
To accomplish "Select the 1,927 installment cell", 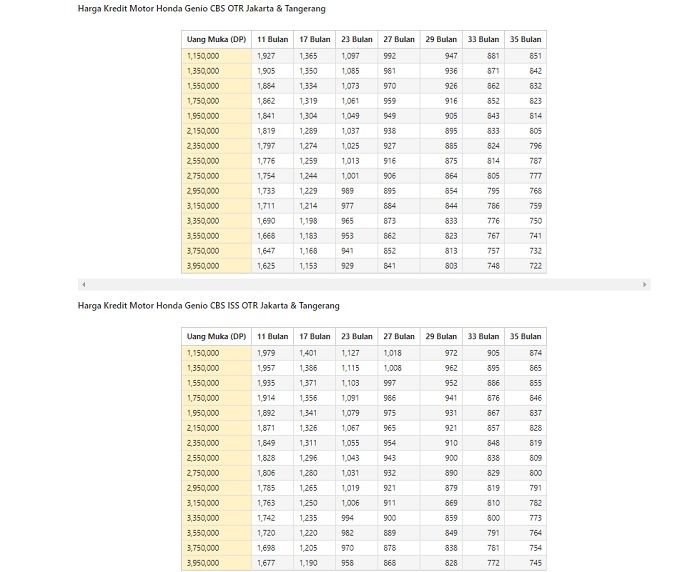I will [x=272, y=56].
